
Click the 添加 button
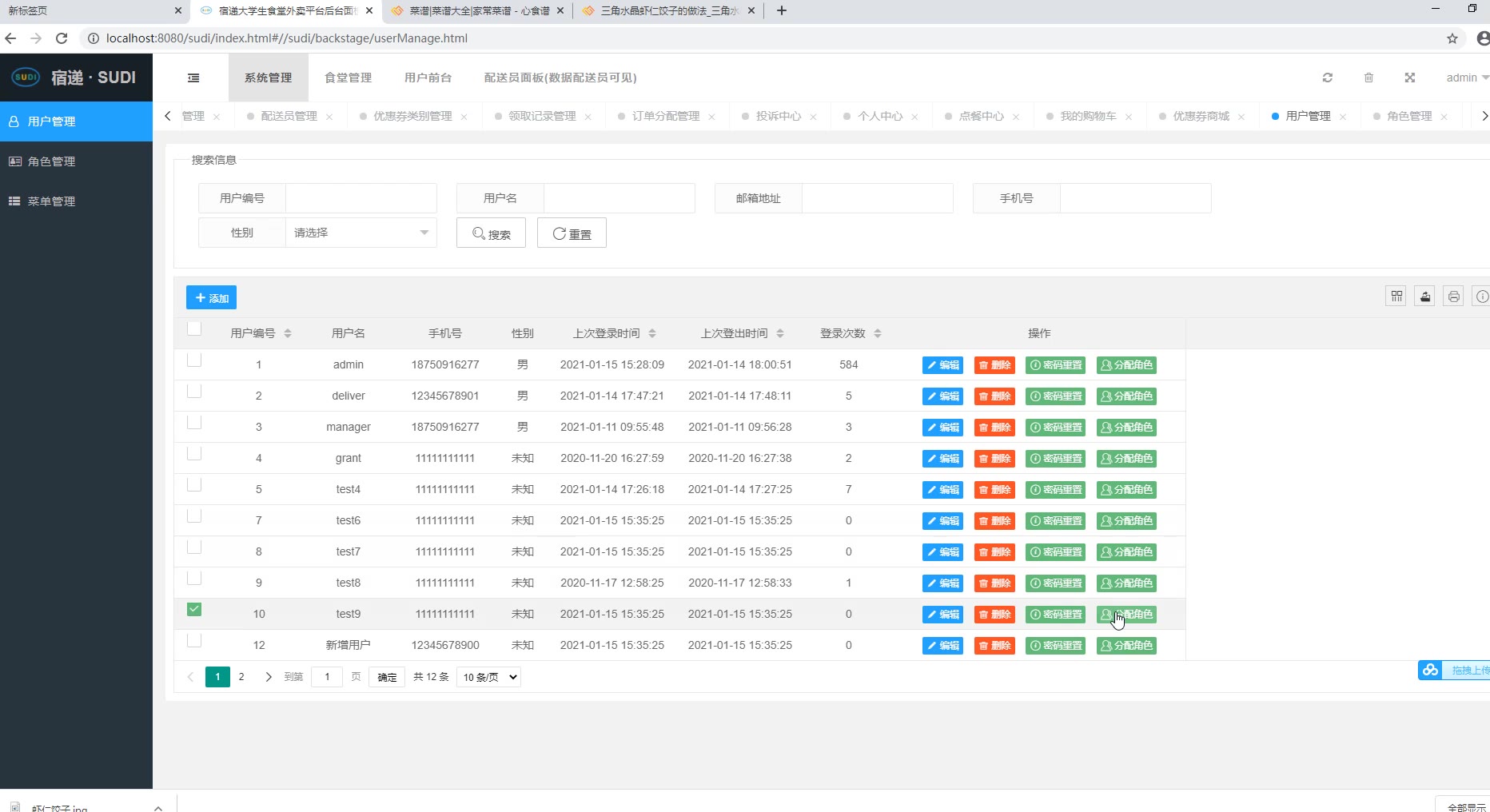point(211,297)
